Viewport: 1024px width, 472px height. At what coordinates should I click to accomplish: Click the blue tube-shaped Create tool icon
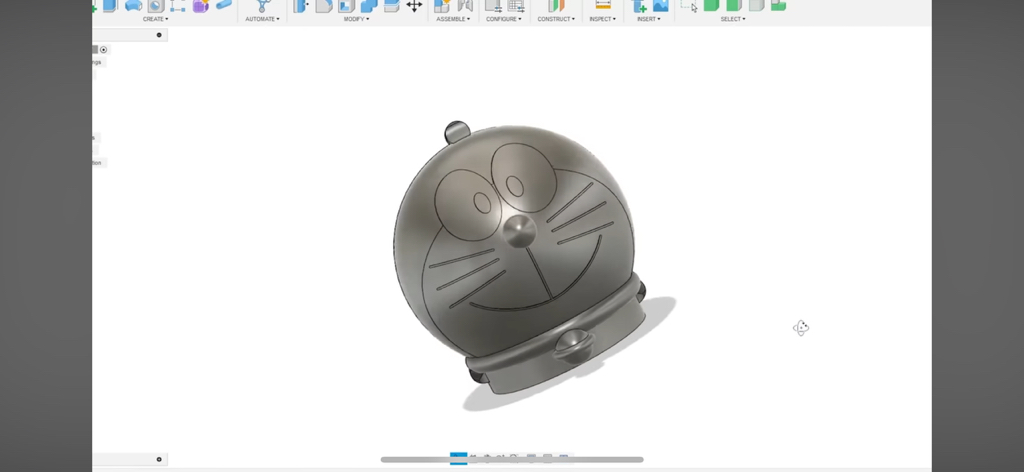tap(223, 5)
